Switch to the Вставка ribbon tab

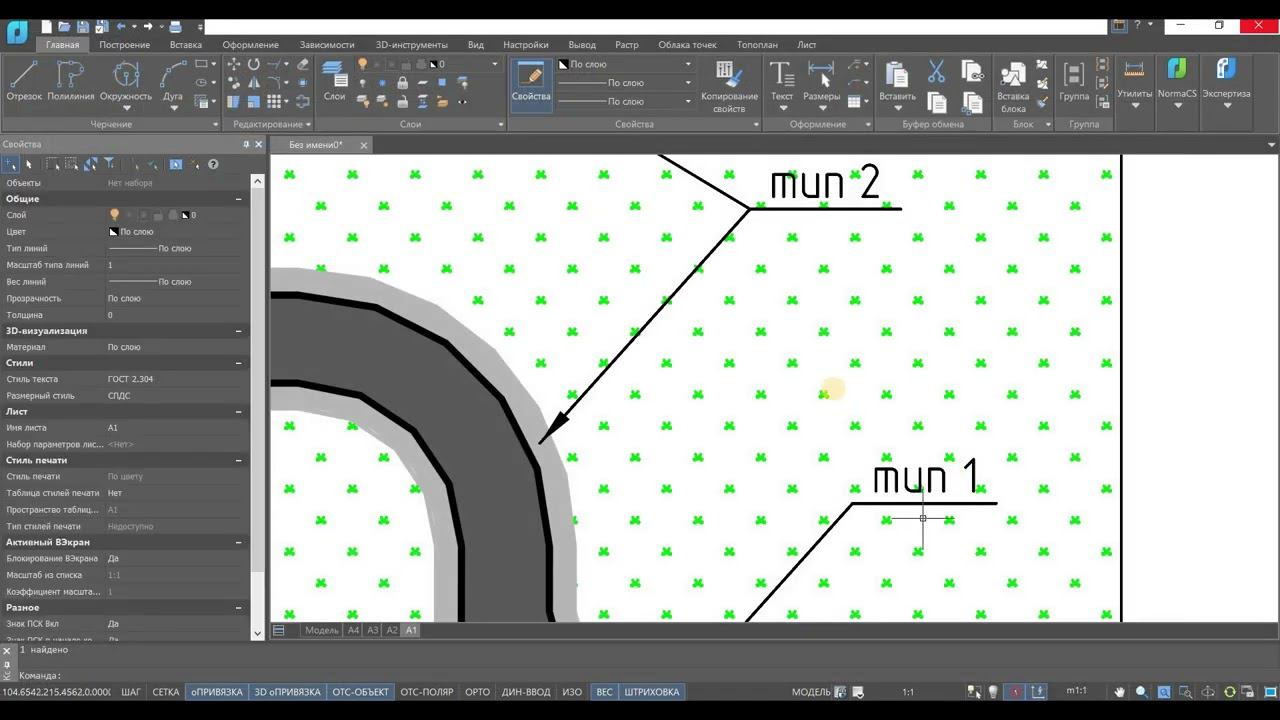click(x=186, y=45)
